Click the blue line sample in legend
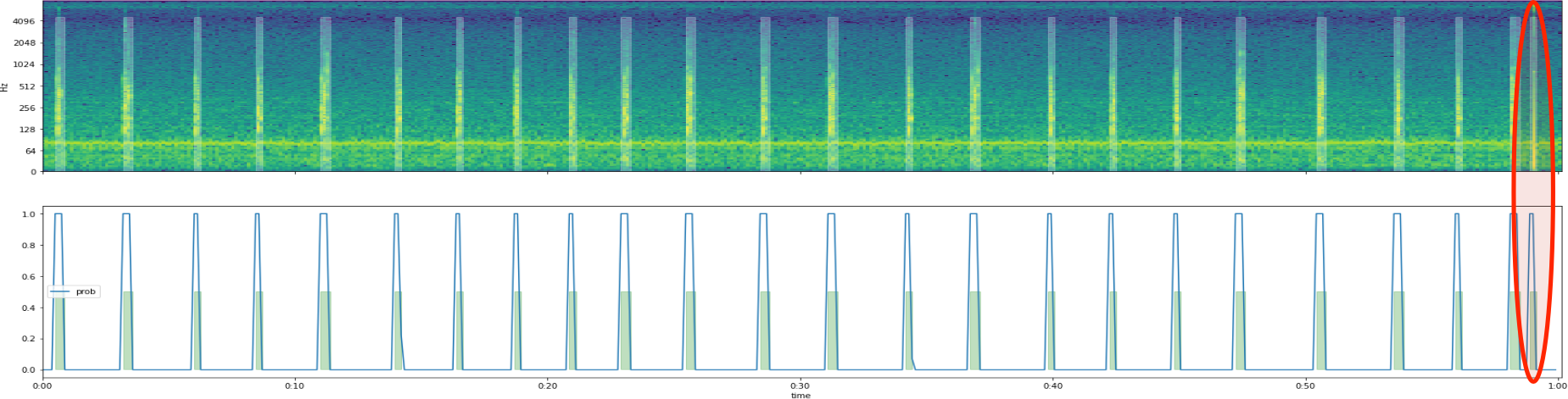Viewport: 1568px width, 399px height. pyautogui.click(x=60, y=291)
